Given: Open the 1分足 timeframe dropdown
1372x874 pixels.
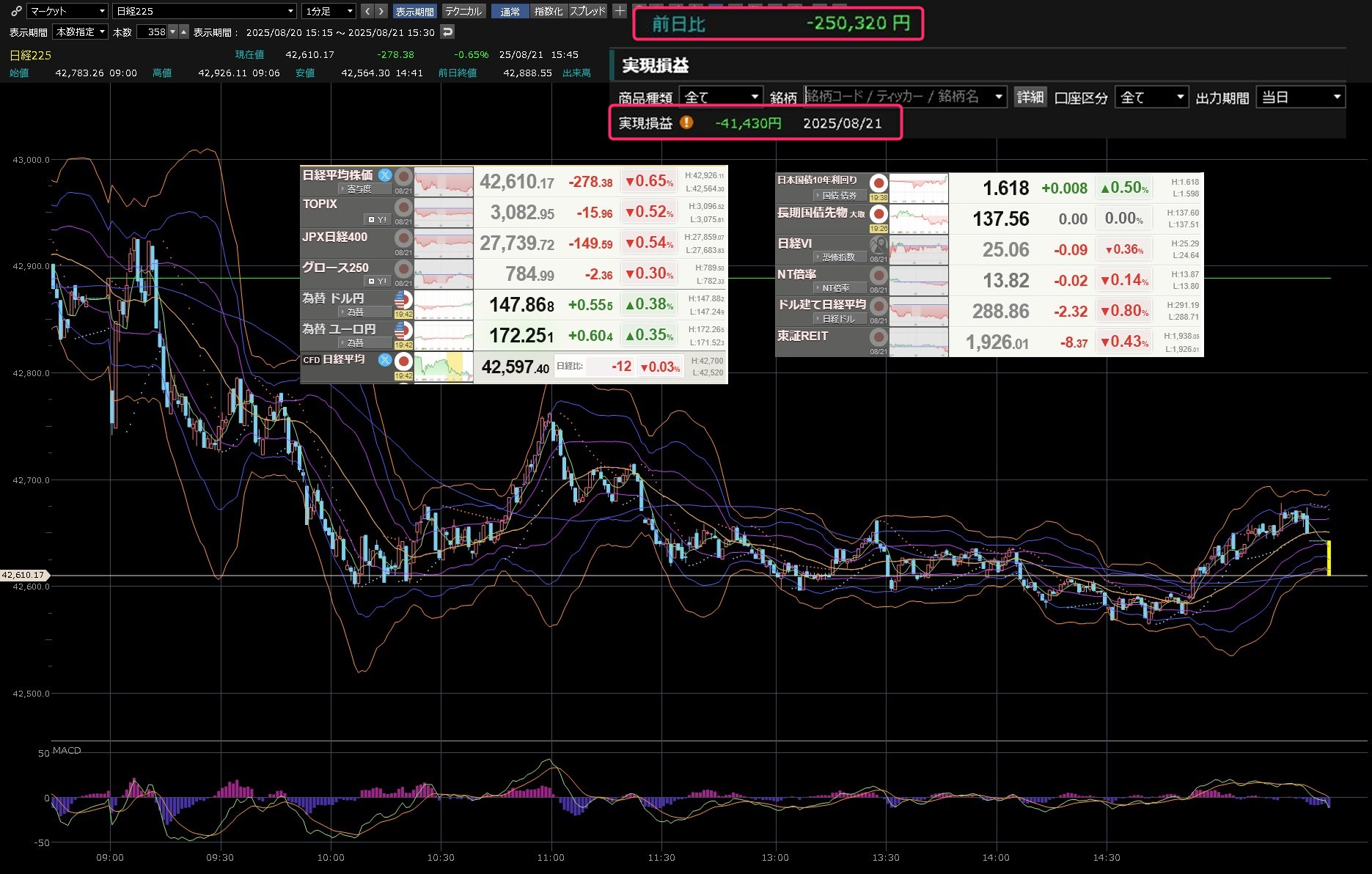Looking at the screenshot, I should coord(329,11).
